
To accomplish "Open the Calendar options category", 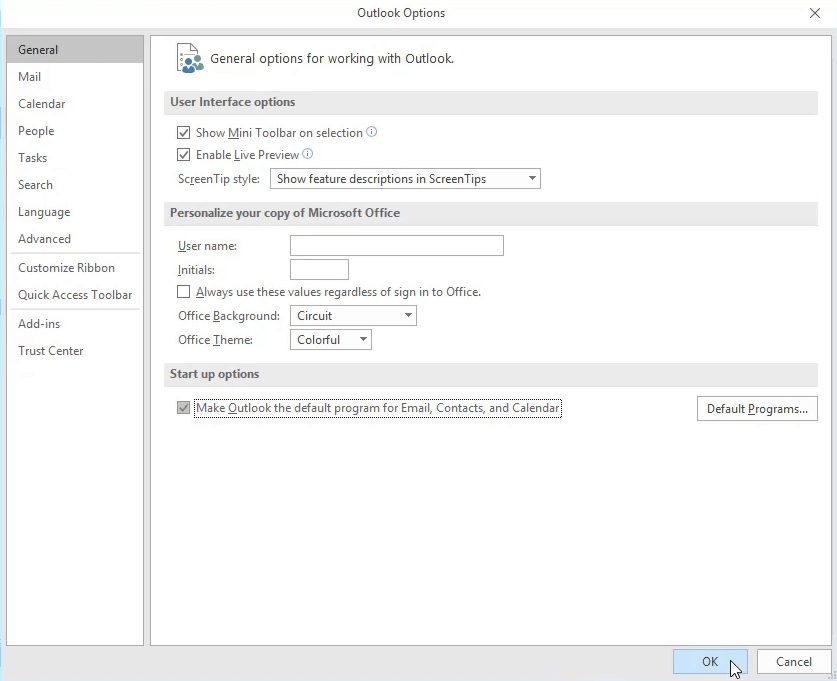I will click(x=75, y=104).
